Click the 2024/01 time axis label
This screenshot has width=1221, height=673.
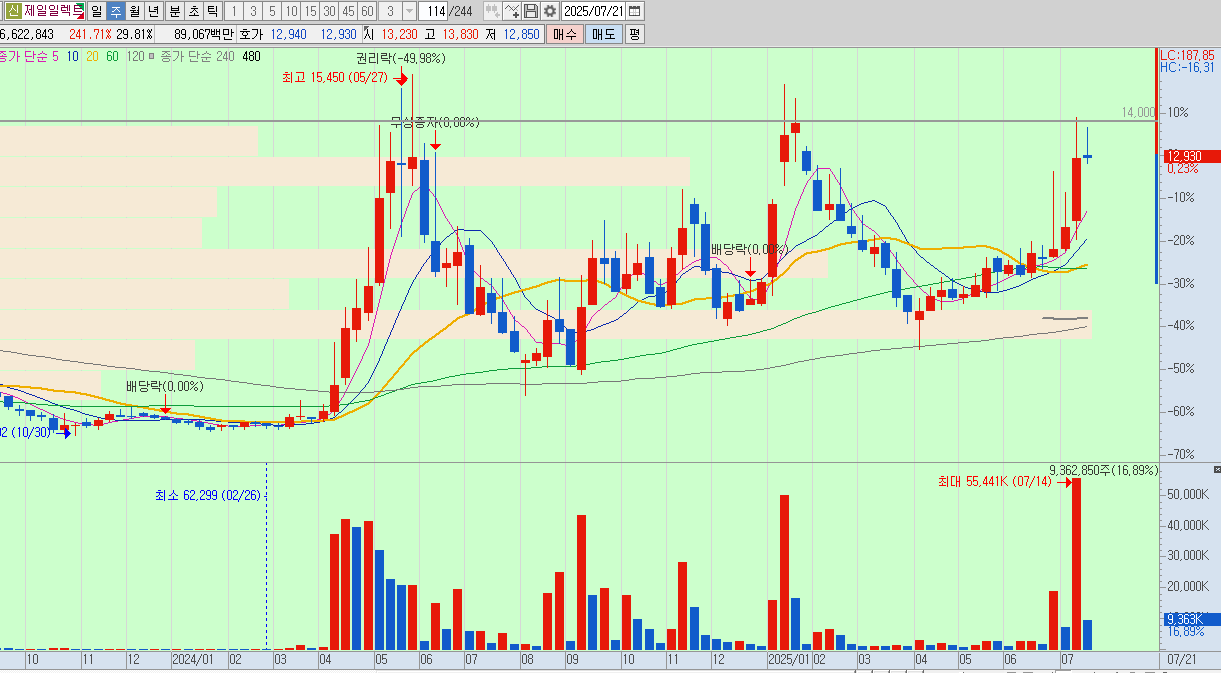click(x=193, y=660)
